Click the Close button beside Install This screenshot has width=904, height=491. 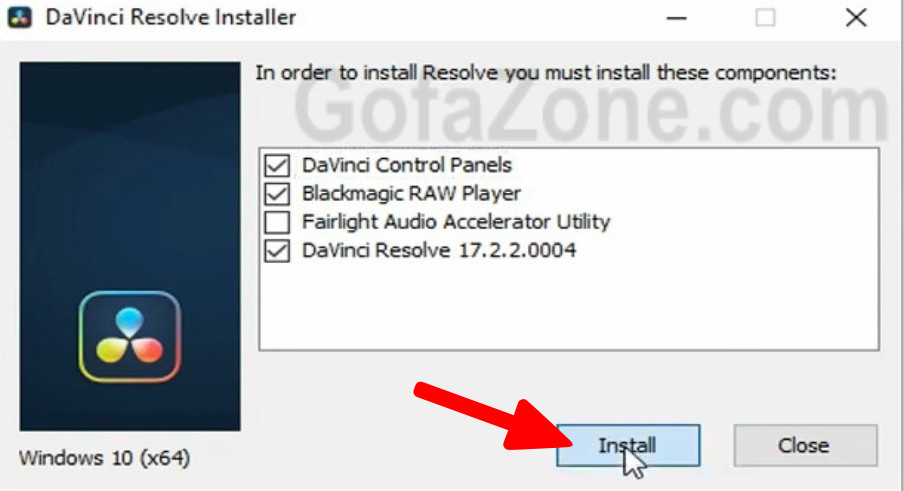point(805,445)
